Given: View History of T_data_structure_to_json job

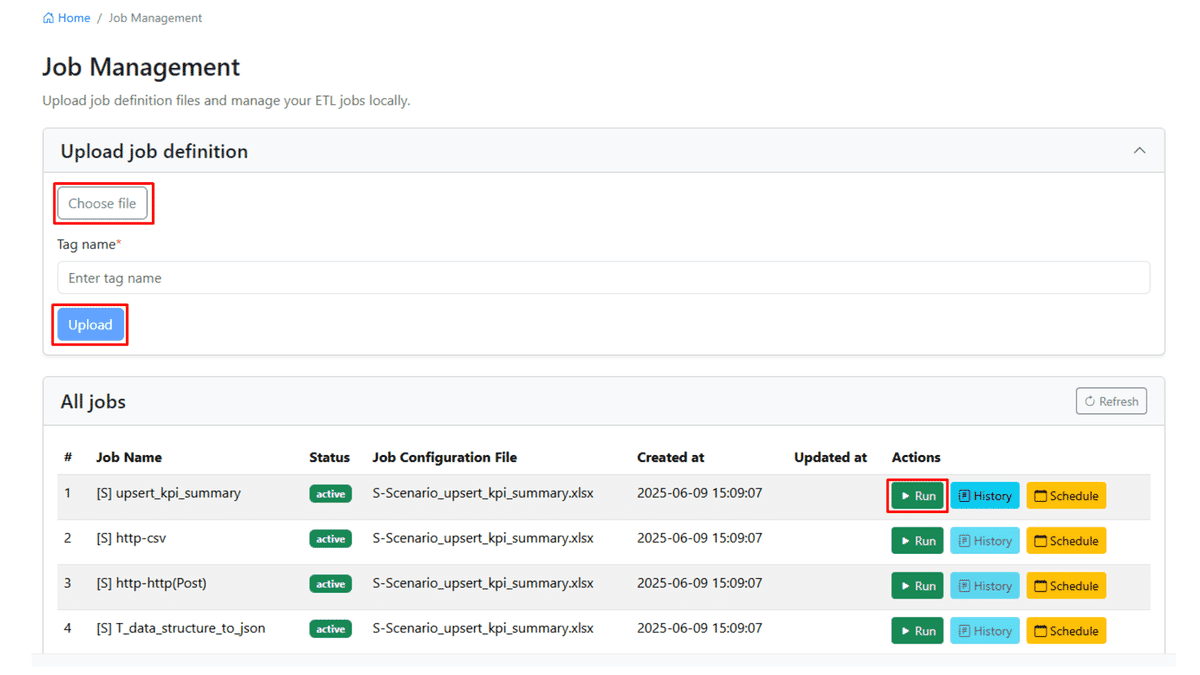Looking at the screenshot, I should [x=984, y=631].
